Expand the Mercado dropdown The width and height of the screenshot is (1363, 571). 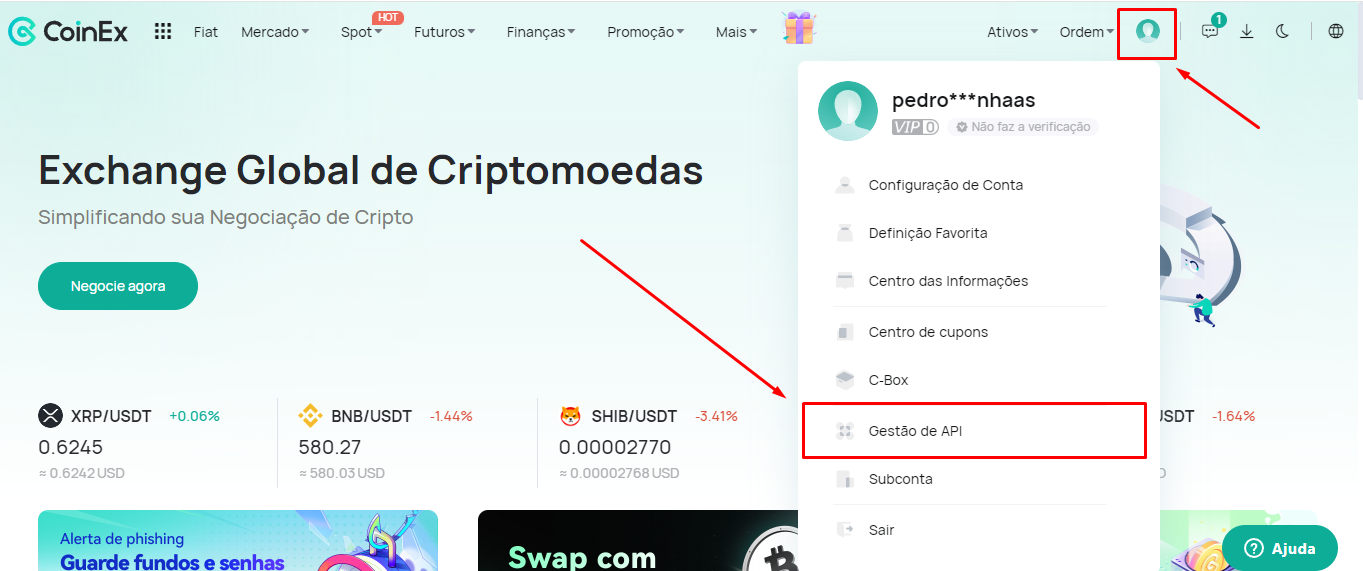275,32
